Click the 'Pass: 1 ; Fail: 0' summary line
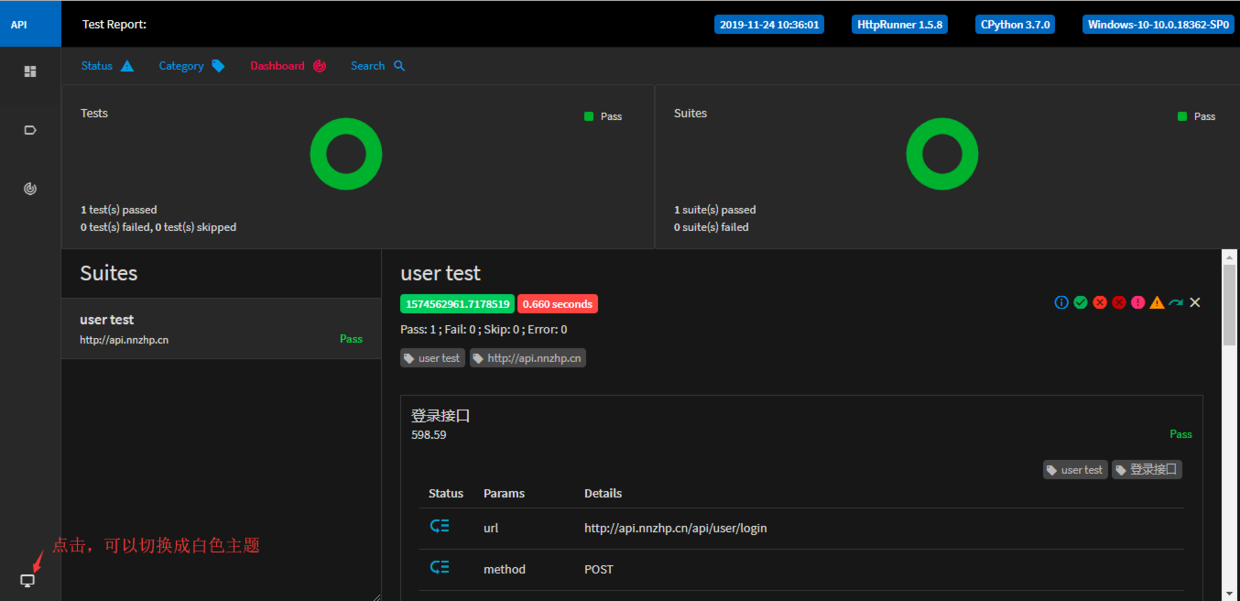This screenshot has height=601, width=1240. 484,330
